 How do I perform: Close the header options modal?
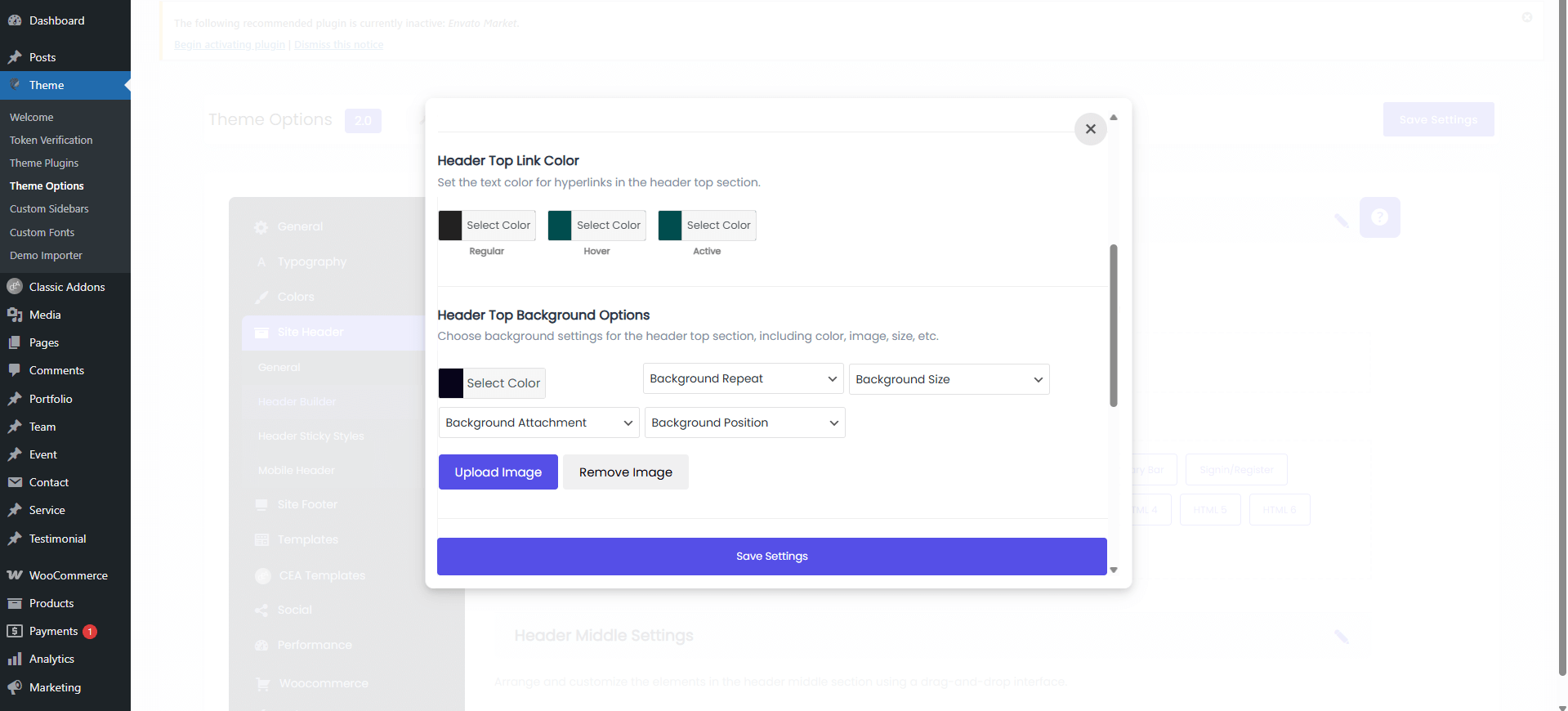(1090, 129)
